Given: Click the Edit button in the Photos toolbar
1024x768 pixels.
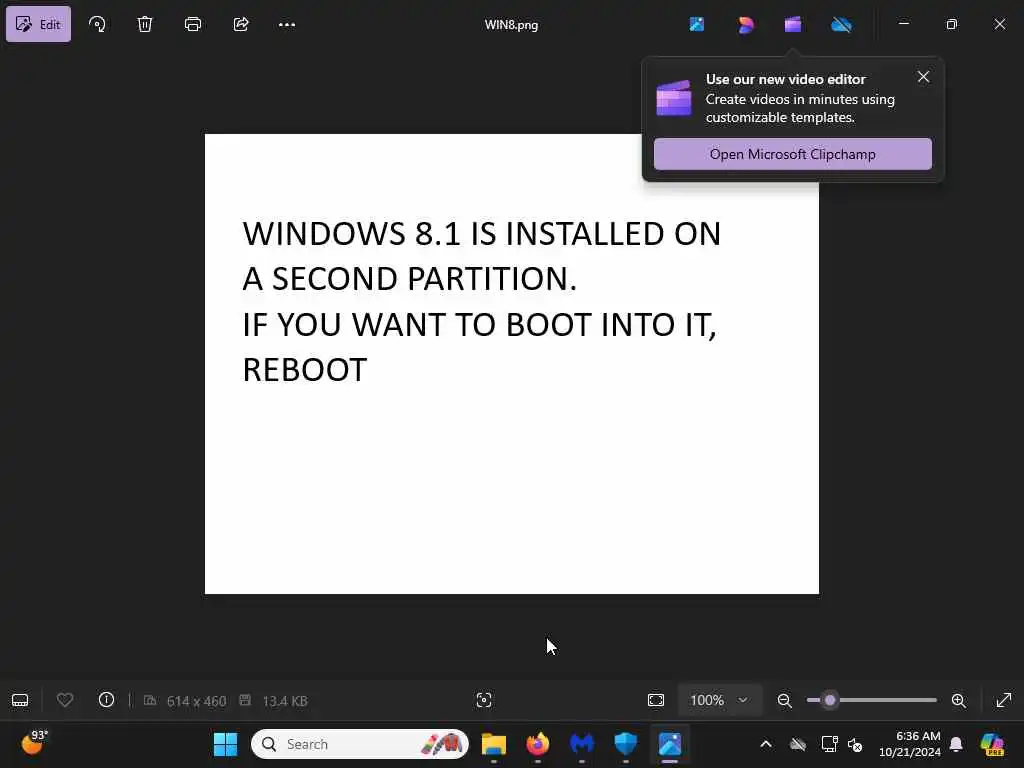Looking at the screenshot, I should (x=39, y=24).
